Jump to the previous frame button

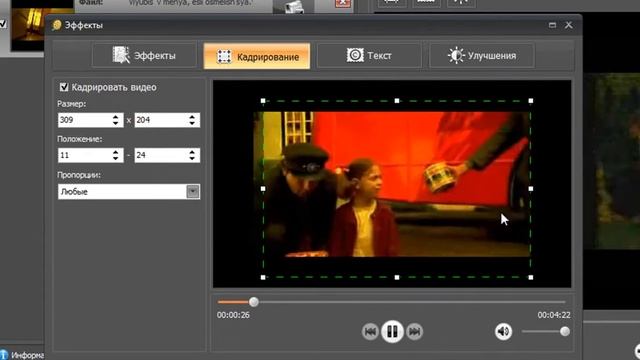coord(370,331)
